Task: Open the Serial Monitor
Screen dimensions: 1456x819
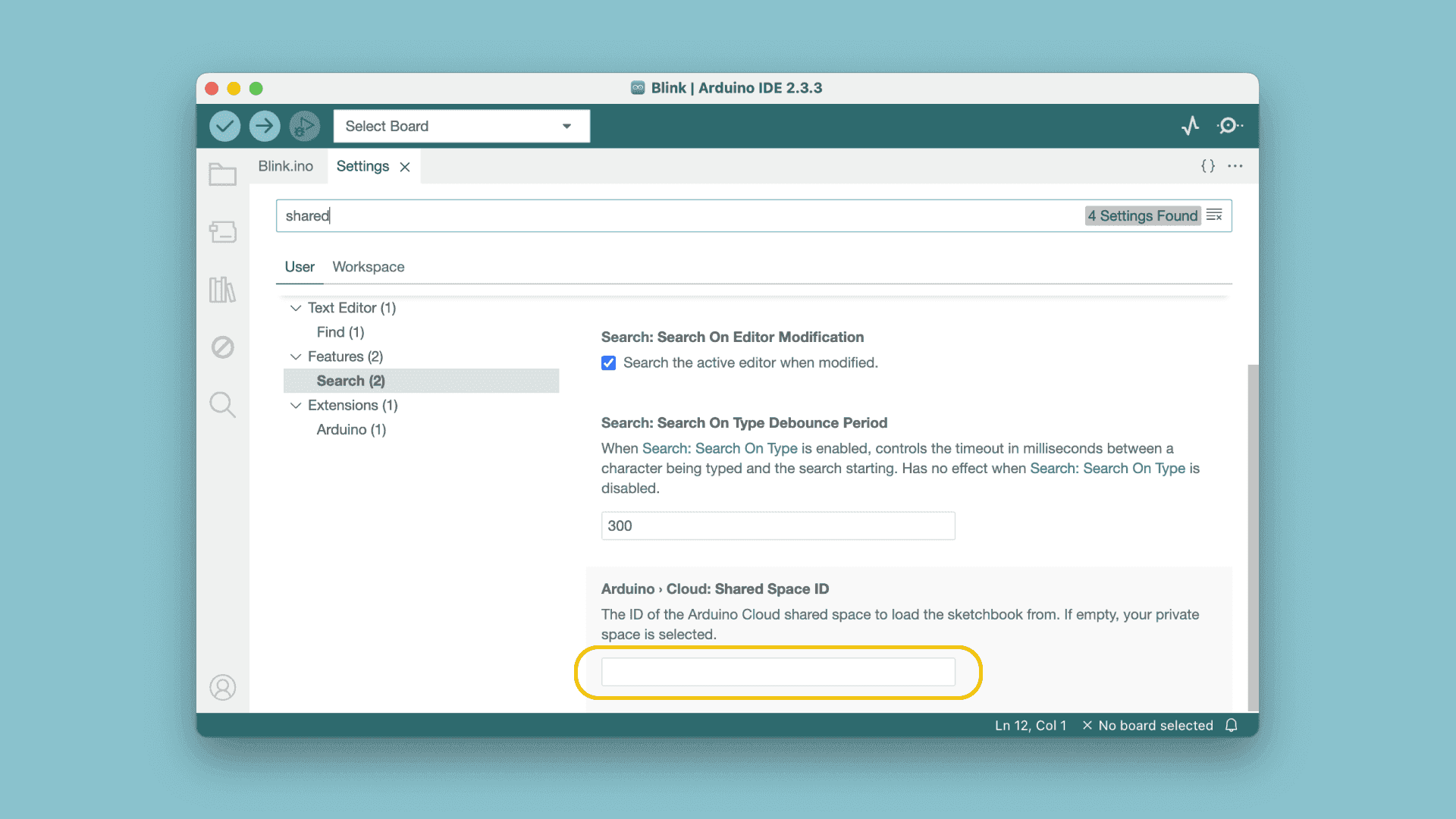Action: [x=1228, y=126]
